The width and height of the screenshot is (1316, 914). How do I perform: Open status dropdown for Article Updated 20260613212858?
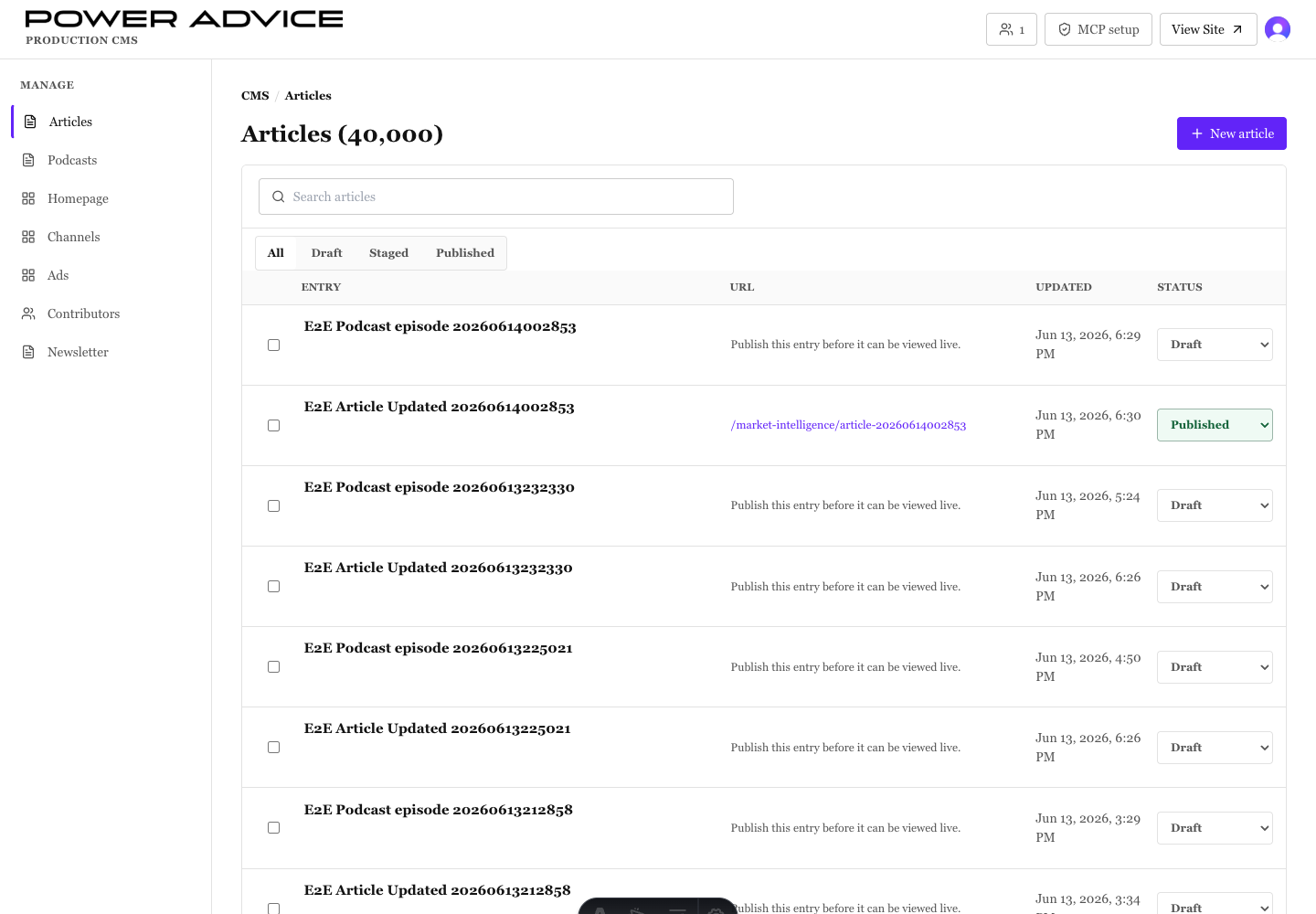coord(1215,903)
